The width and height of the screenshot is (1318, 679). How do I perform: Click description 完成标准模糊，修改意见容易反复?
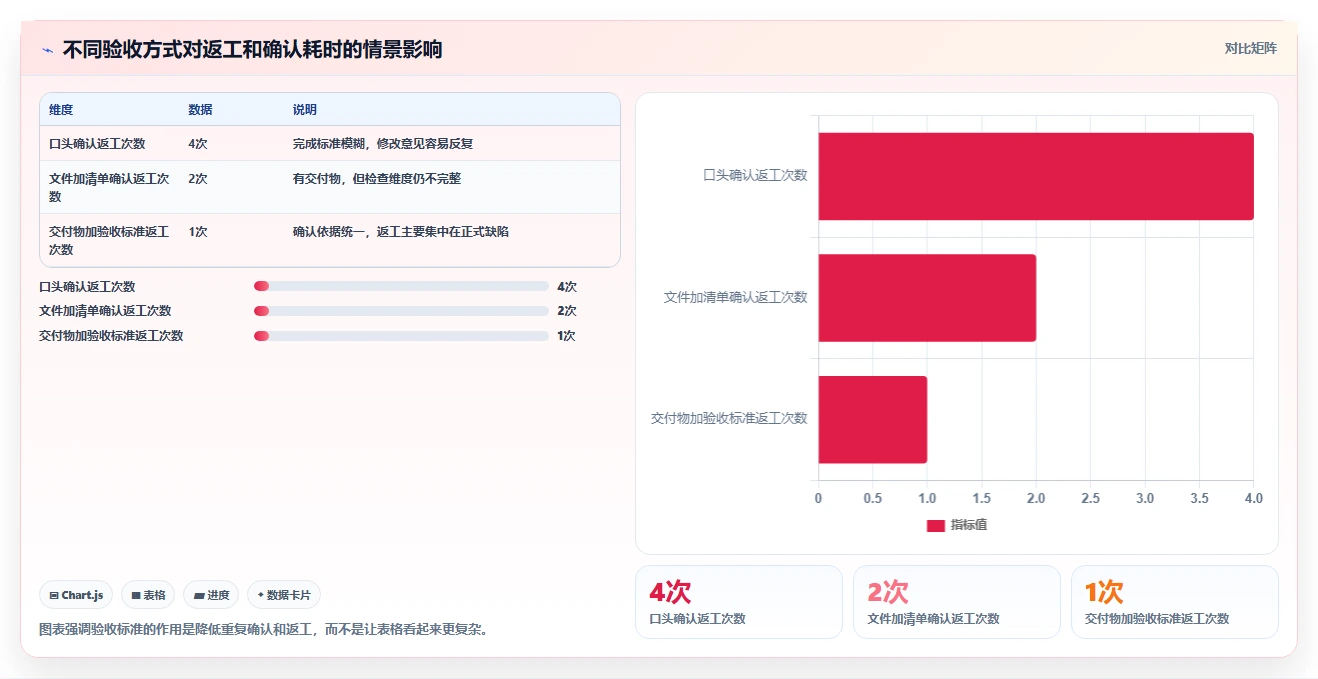pos(383,144)
